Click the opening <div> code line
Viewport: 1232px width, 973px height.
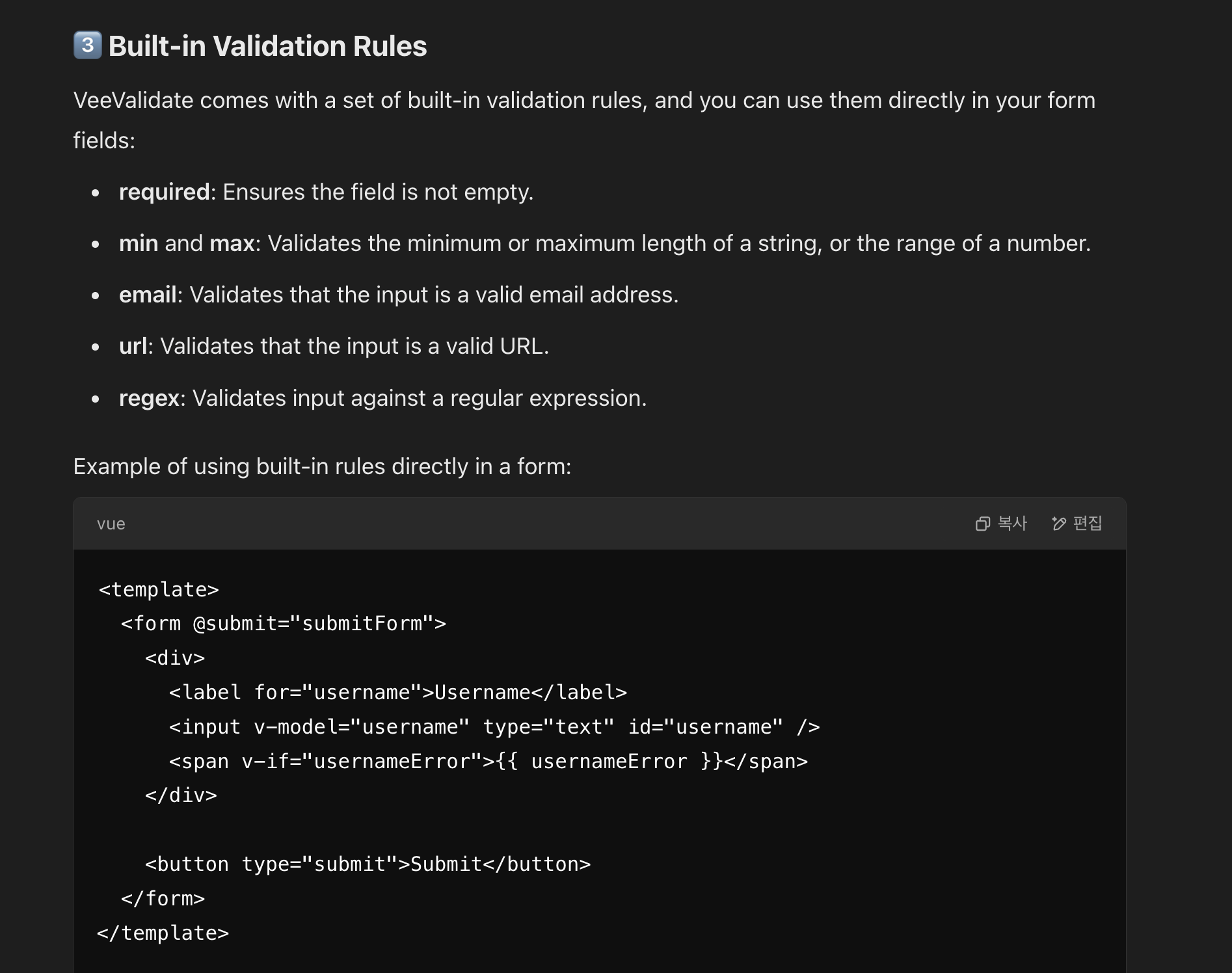click(x=175, y=658)
